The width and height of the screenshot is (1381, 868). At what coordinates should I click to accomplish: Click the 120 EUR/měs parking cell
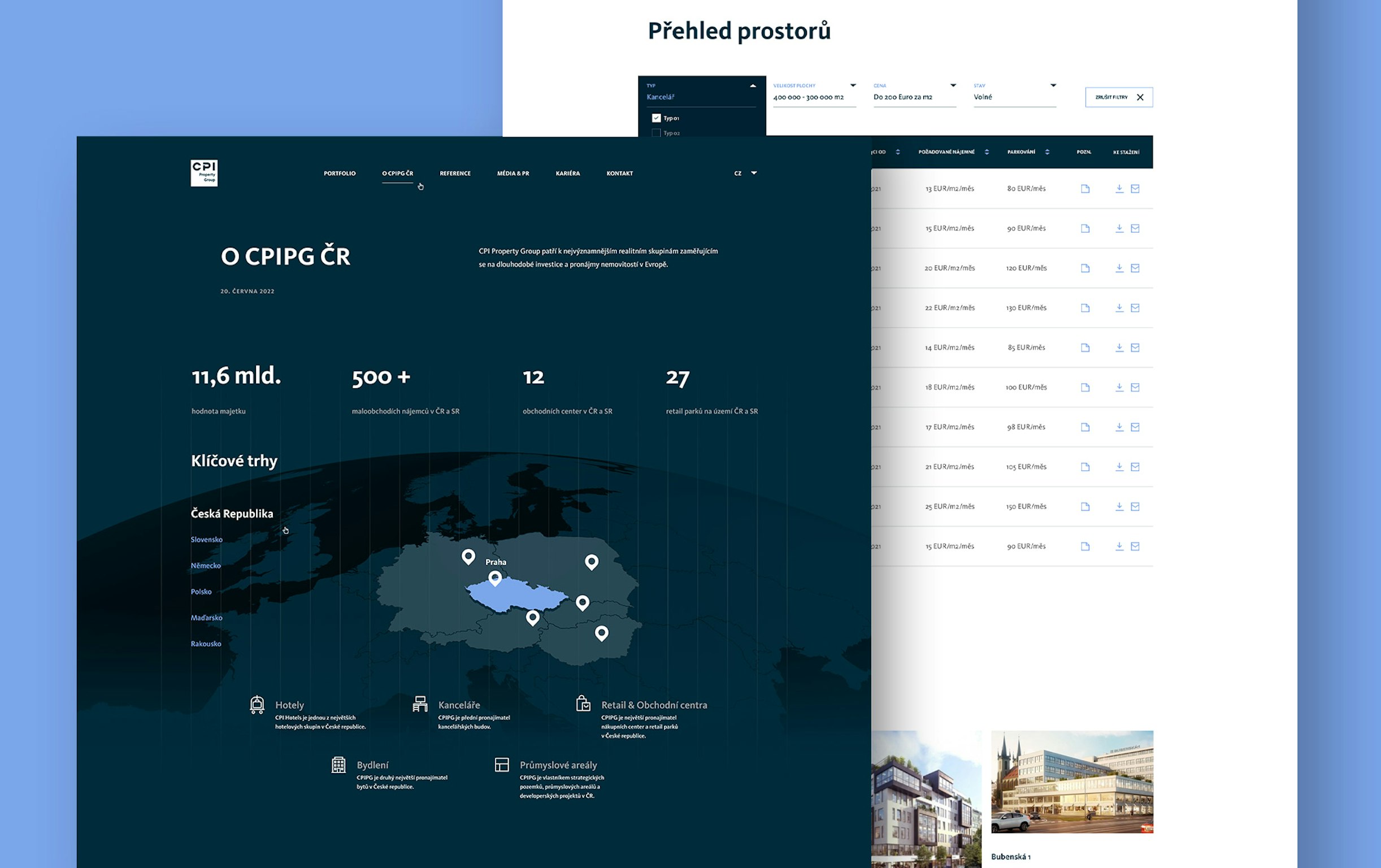[1027, 268]
